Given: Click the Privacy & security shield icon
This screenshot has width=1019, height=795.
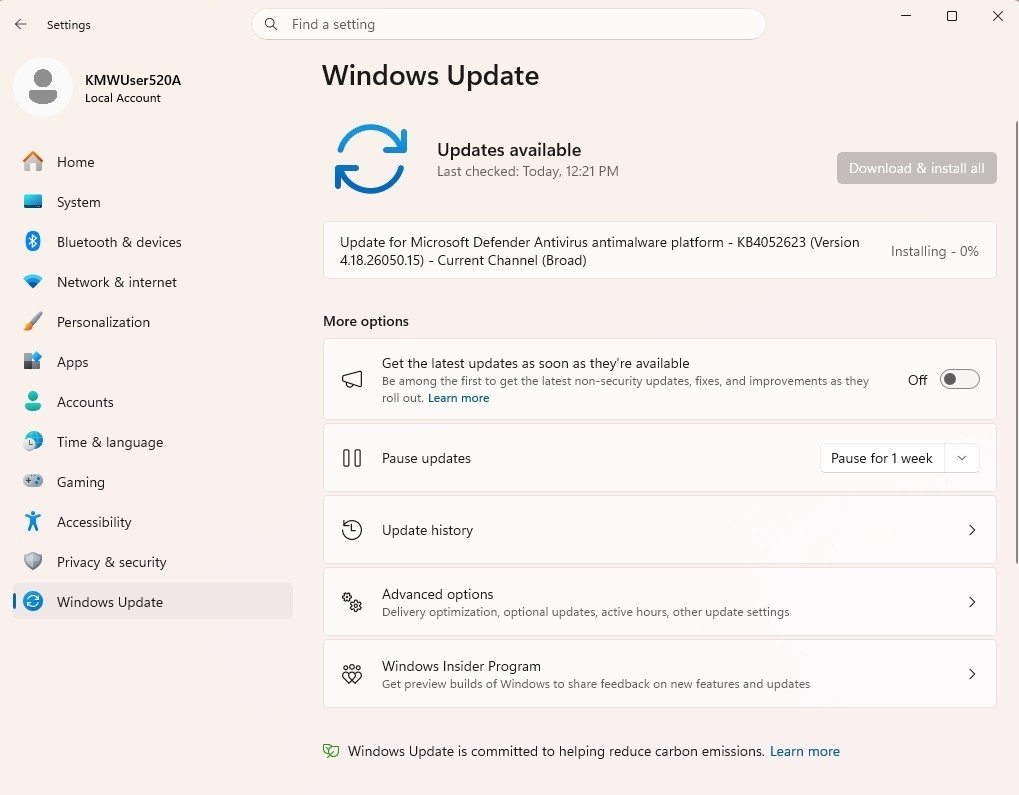Looking at the screenshot, I should tap(32, 562).
